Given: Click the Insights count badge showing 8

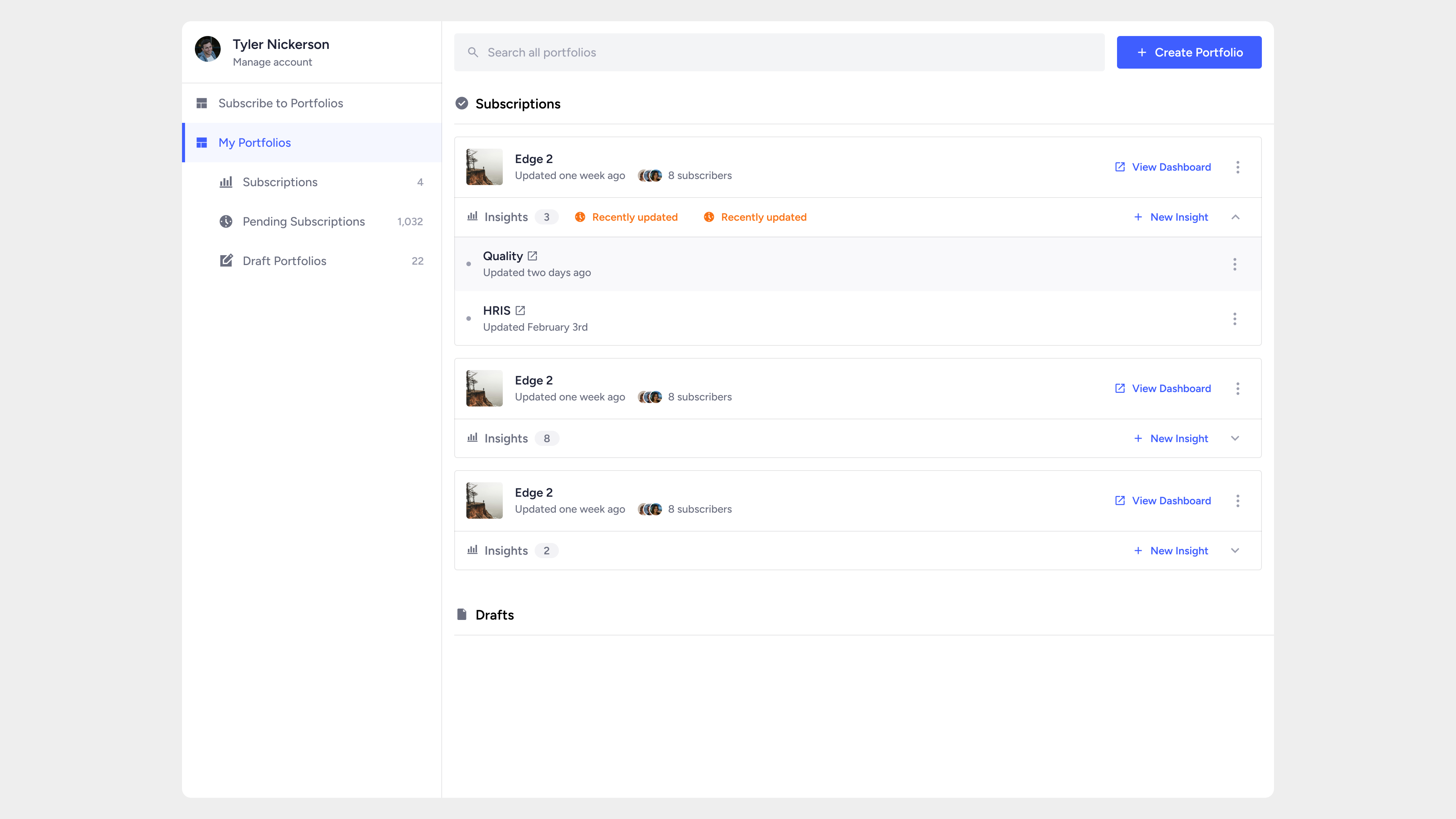Looking at the screenshot, I should pos(546,439).
